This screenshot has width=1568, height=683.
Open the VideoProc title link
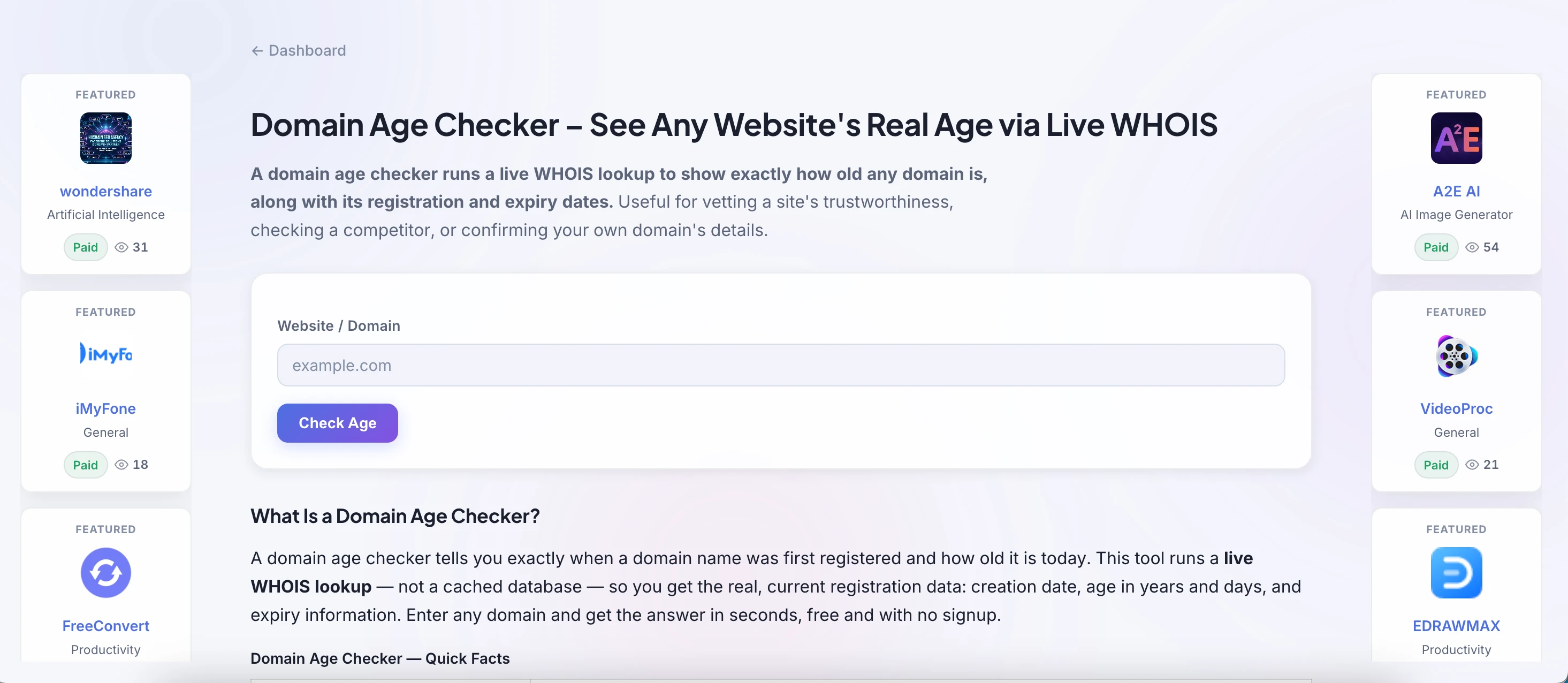pos(1456,408)
